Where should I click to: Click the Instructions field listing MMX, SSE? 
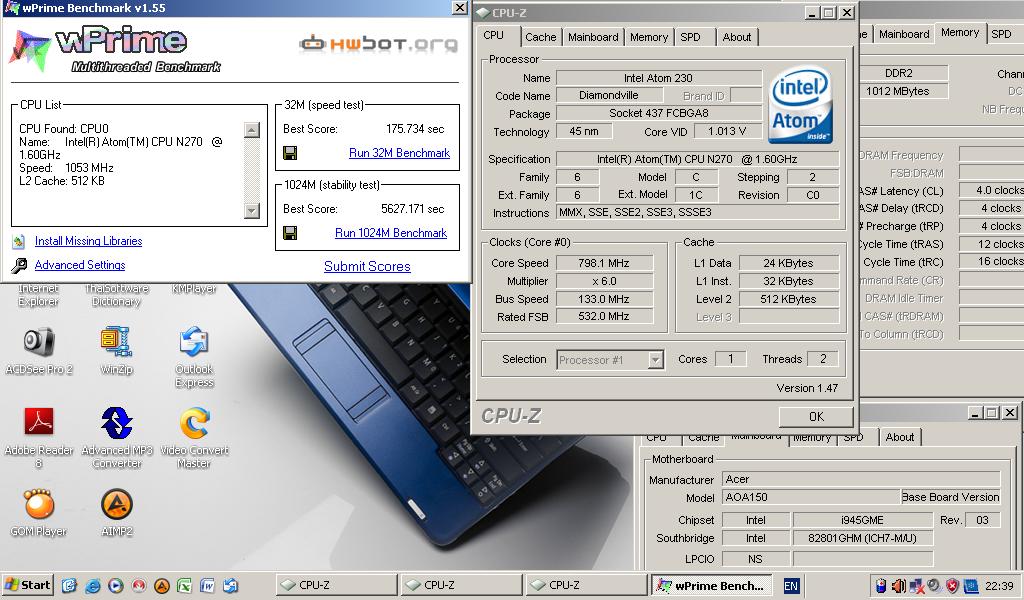click(x=697, y=212)
